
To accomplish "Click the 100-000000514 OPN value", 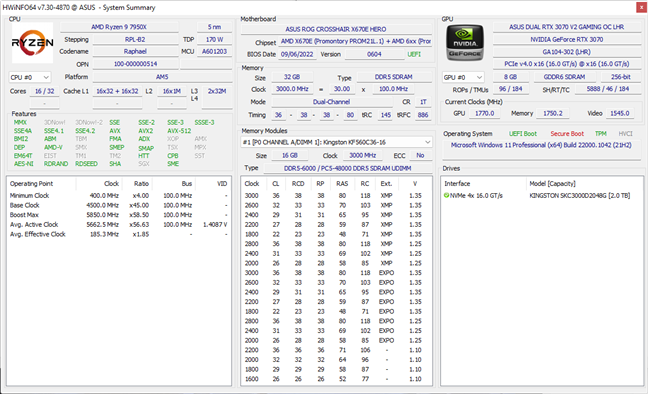I will 135,64.
